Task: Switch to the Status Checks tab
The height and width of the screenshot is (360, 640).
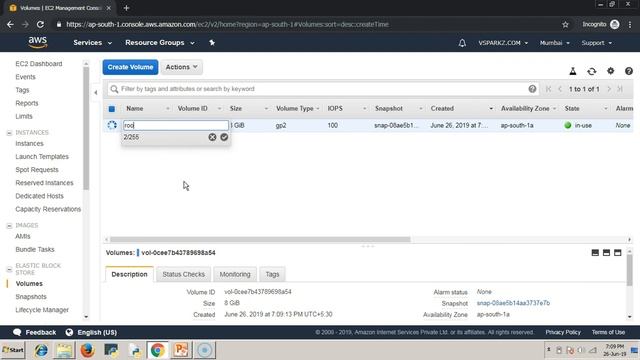Action: [184, 274]
